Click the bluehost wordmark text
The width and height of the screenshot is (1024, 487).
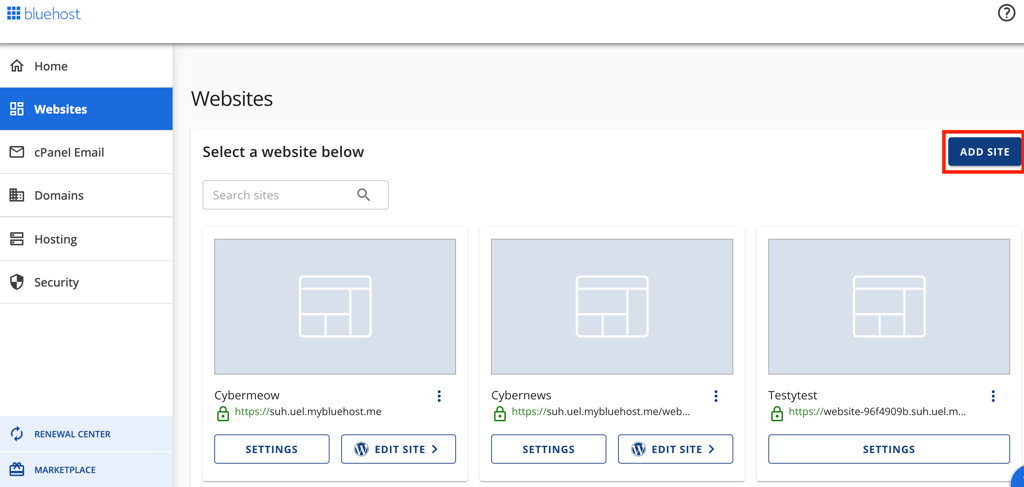(x=53, y=14)
